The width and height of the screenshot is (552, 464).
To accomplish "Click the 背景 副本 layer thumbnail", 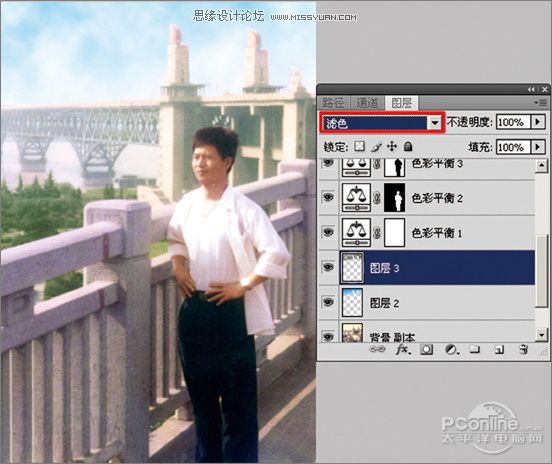I will pyautogui.click(x=352, y=332).
